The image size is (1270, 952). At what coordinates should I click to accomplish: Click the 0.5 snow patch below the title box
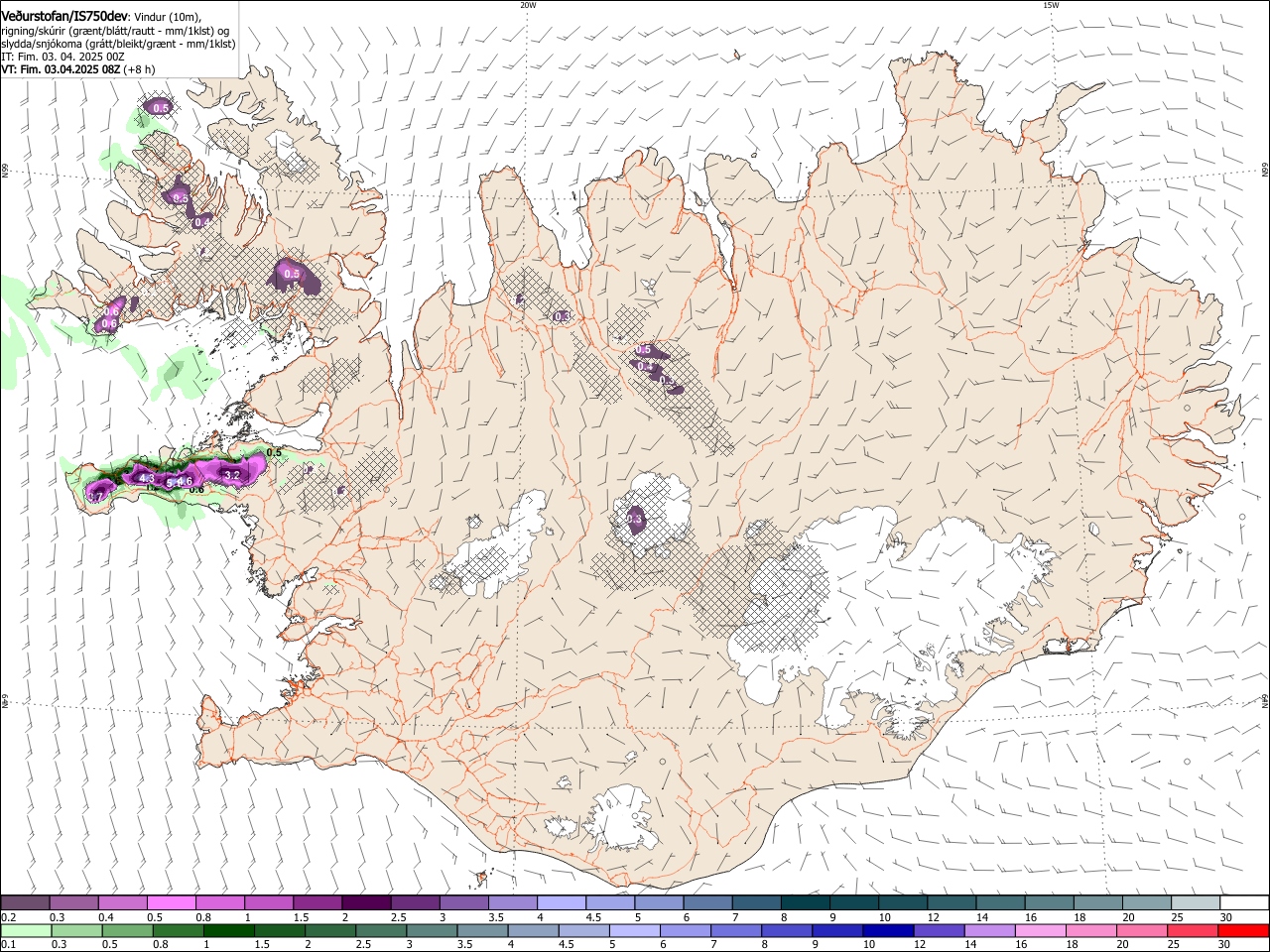coord(161,107)
